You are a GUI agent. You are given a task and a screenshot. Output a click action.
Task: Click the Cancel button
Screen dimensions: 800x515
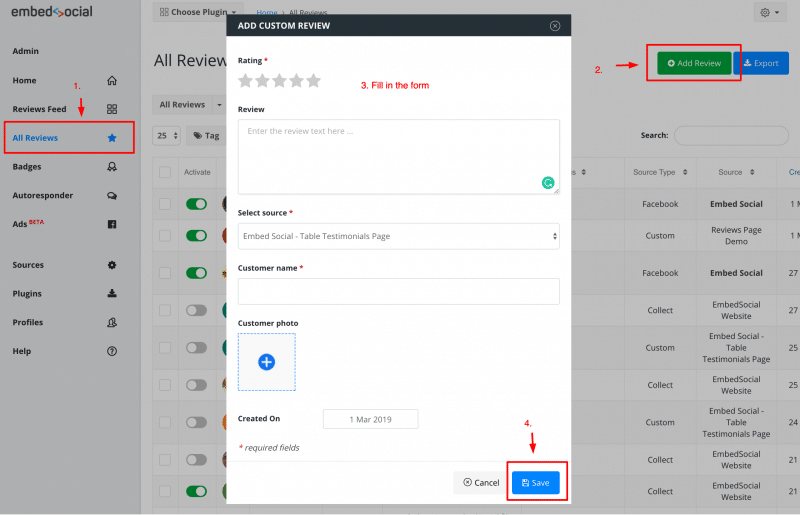click(x=481, y=483)
